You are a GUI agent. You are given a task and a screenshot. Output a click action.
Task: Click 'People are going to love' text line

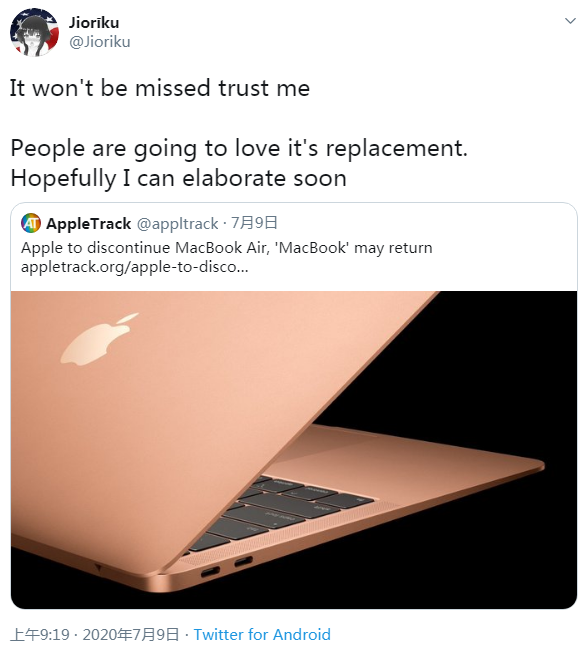(x=239, y=149)
